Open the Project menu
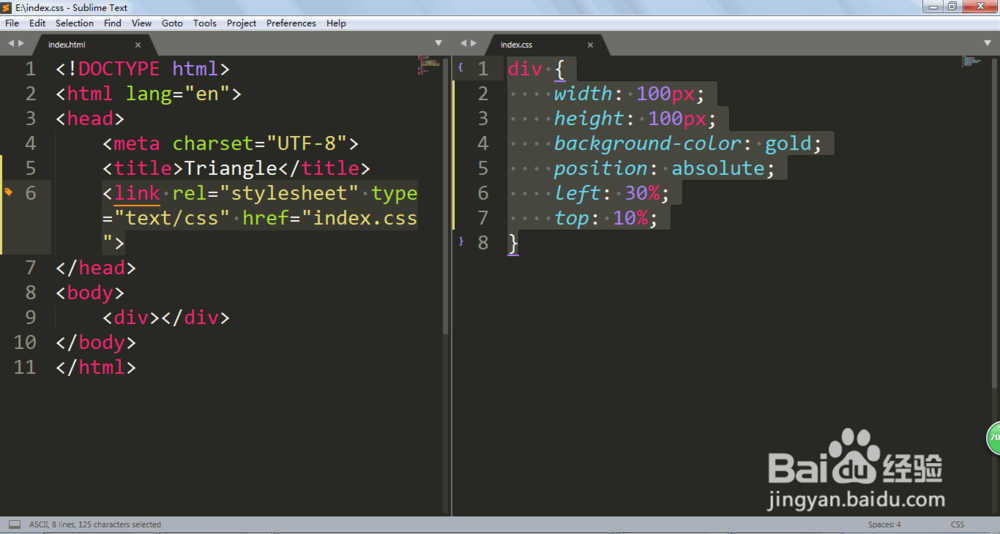 click(241, 23)
